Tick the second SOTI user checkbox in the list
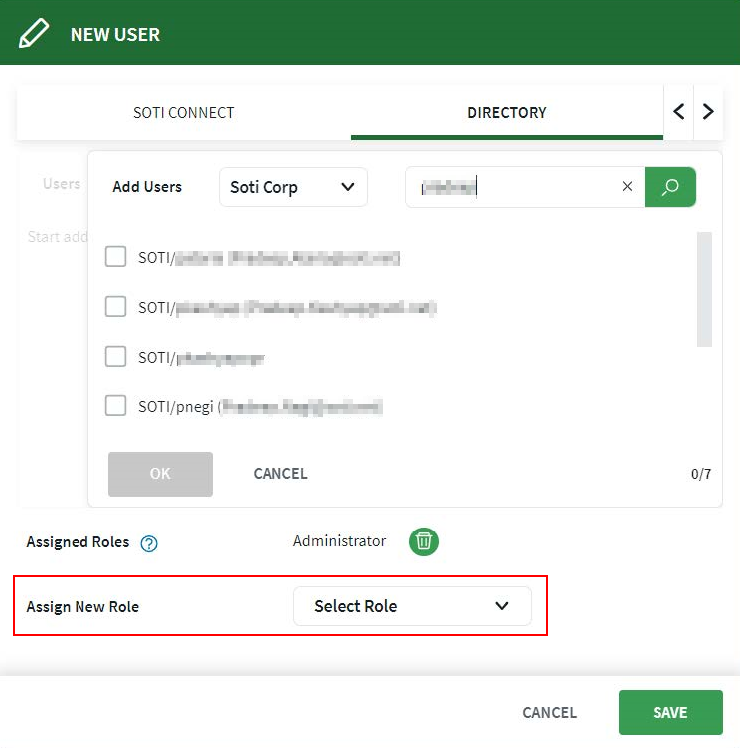Image resolution: width=740 pixels, height=748 pixels. (115, 306)
